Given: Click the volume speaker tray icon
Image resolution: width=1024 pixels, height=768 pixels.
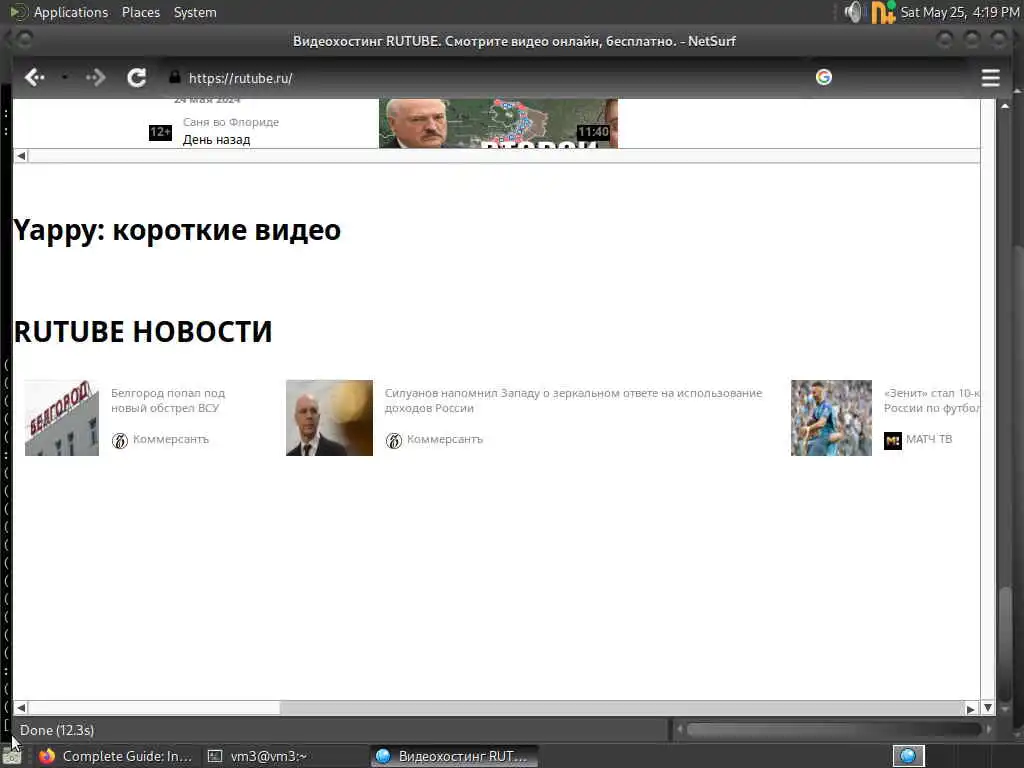Looking at the screenshot, I should point(852,12).
